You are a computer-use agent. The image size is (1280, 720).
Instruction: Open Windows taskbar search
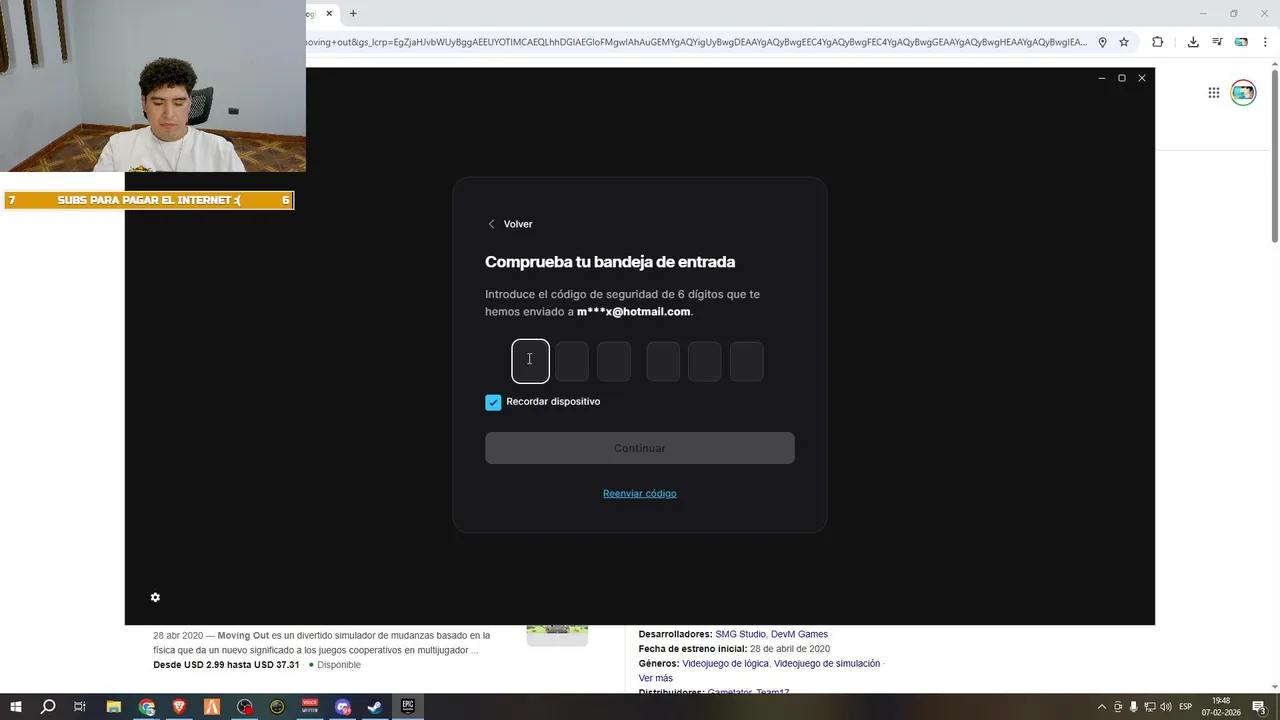point(48,707)
